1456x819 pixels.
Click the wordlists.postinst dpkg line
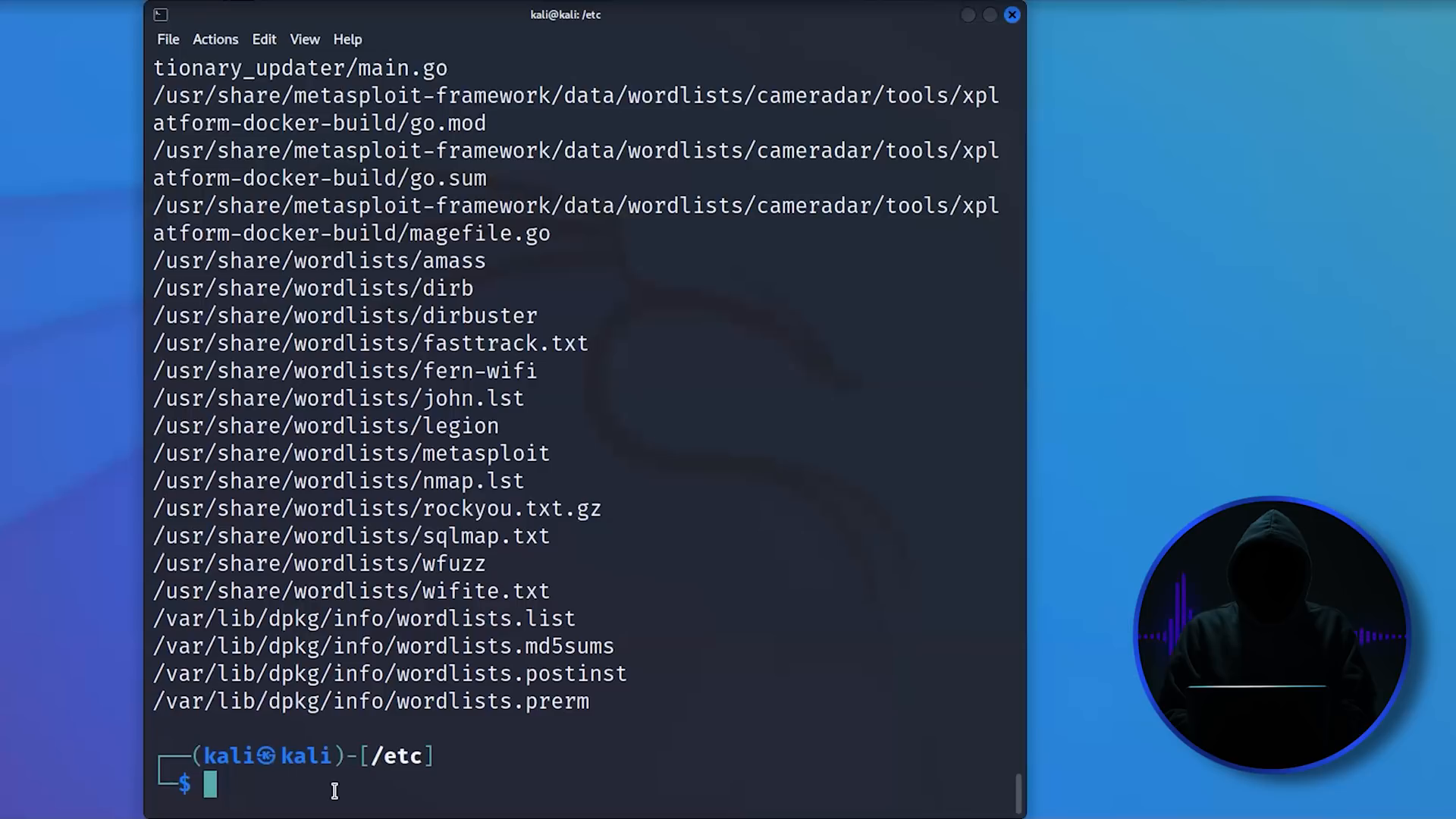390,673
